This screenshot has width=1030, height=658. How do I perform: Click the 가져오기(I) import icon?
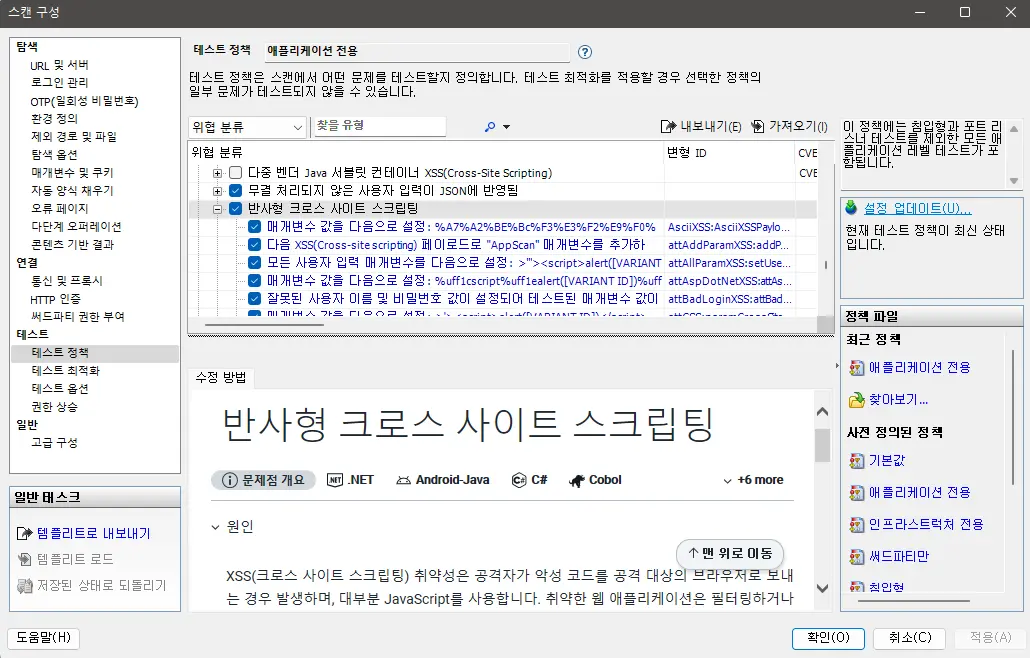[x=757, y=124]
